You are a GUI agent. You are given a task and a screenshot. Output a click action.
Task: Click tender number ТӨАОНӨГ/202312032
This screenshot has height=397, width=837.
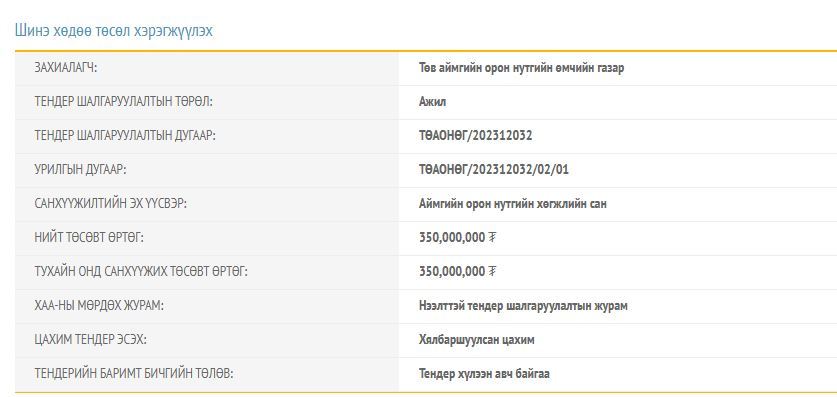coord(476,136)
